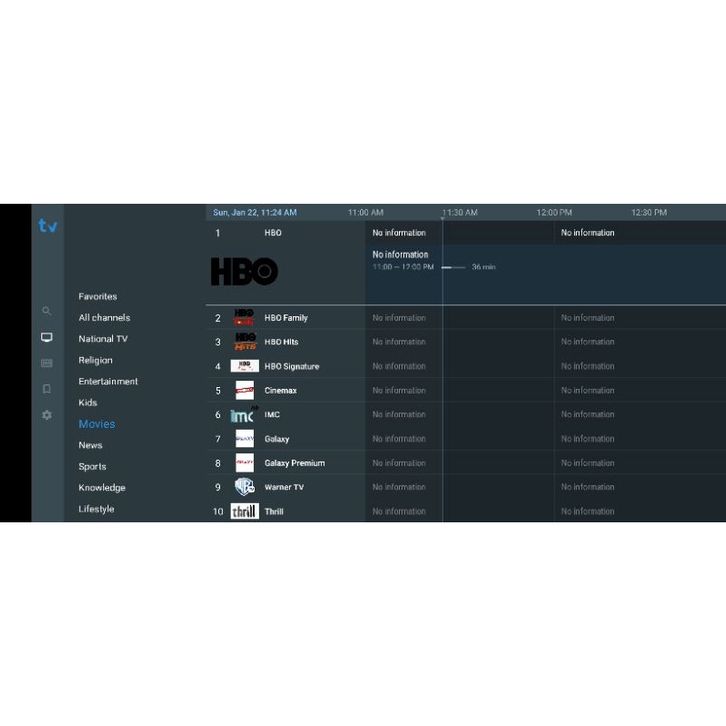This screenshot has height=726, width=726.
Task: Open HBO Family 11:00 program cell
Action: pyautogui.click(x=459, y=318)
